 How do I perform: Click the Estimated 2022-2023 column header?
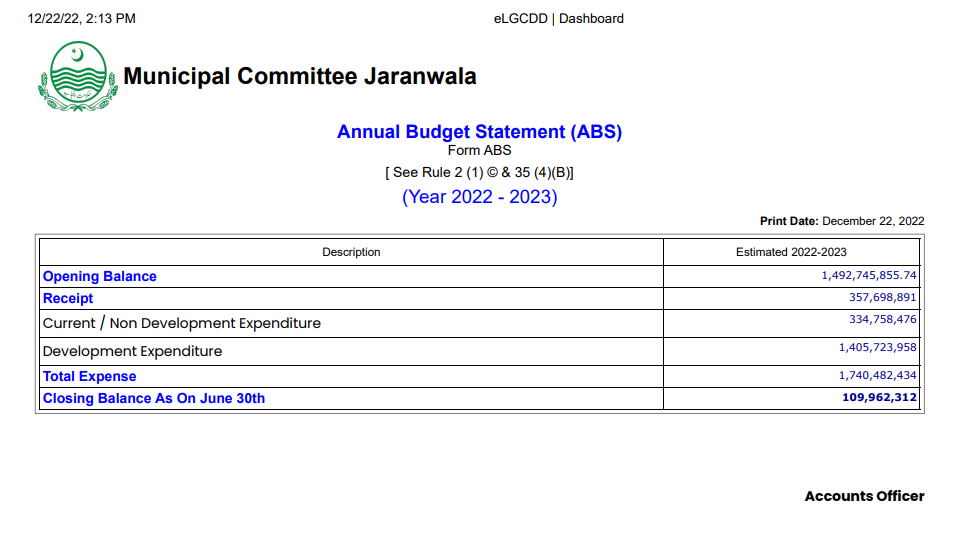click(791, 252)
